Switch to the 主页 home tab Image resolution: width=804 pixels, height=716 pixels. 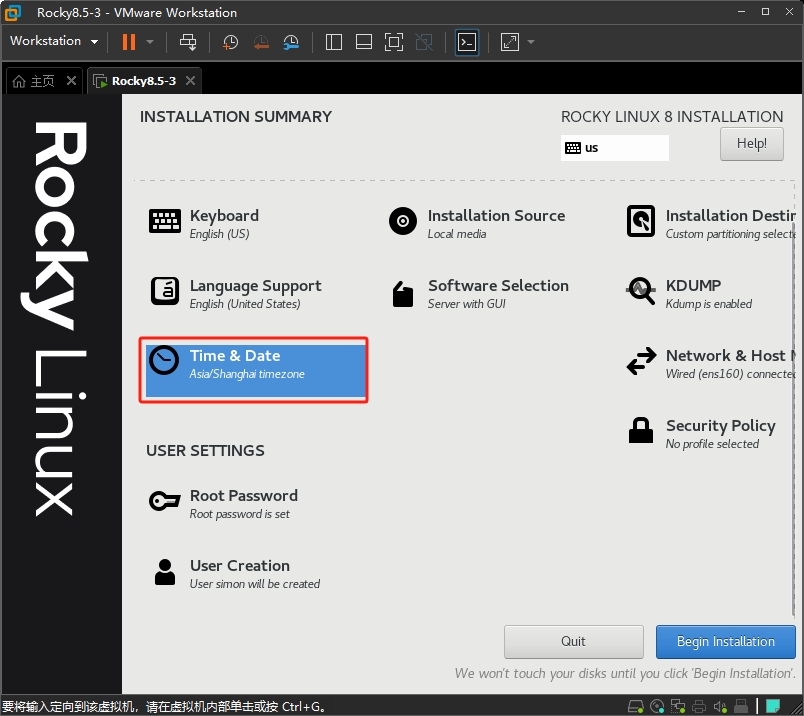point(34,81)
